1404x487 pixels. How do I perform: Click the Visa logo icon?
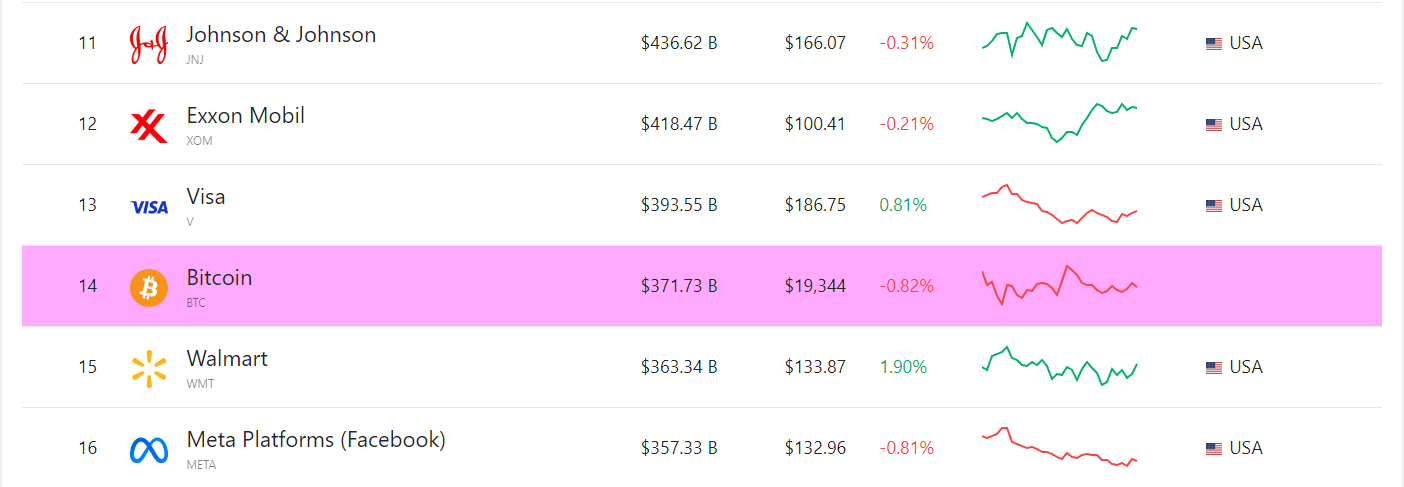pyautogui.click(x=150, y=207)
